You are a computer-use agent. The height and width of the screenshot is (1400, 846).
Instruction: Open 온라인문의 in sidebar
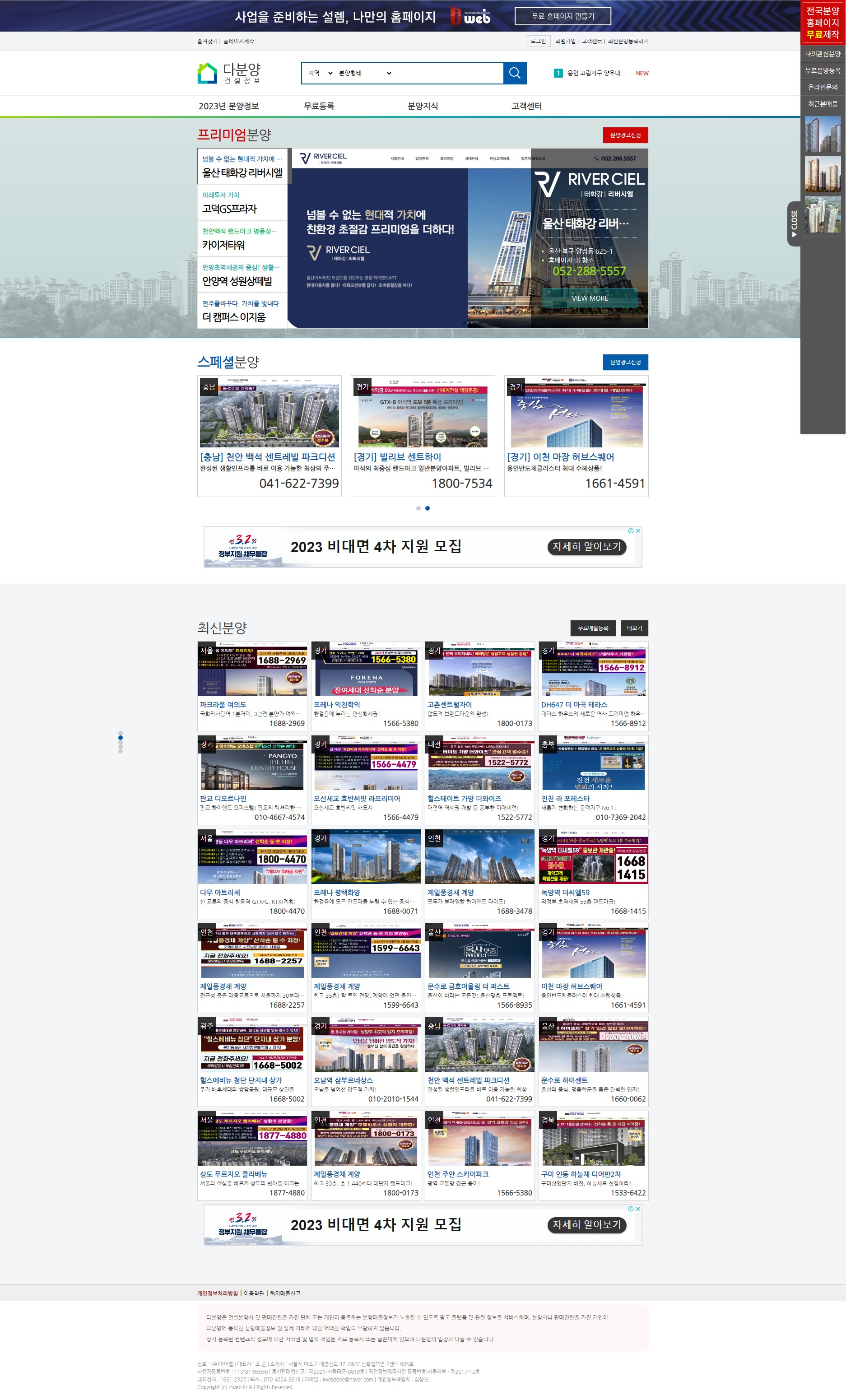pyautogui.click(x=823, y=87)
